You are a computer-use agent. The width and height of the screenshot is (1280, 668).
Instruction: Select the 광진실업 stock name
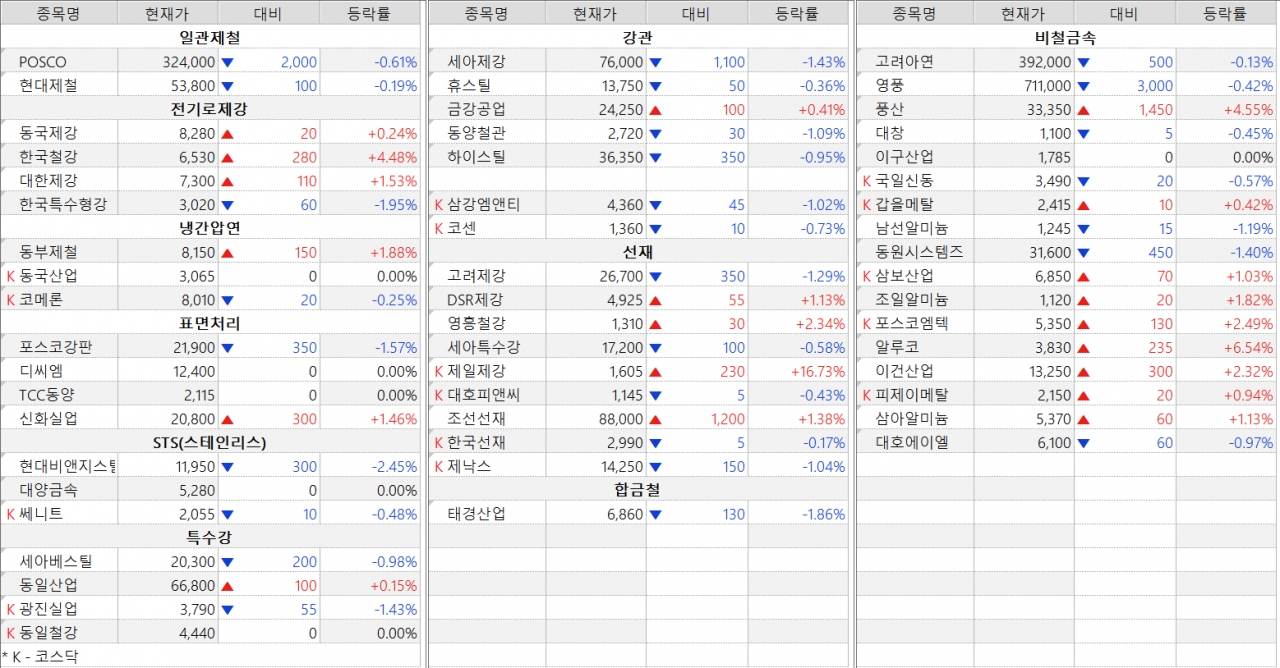click(48, 609)
